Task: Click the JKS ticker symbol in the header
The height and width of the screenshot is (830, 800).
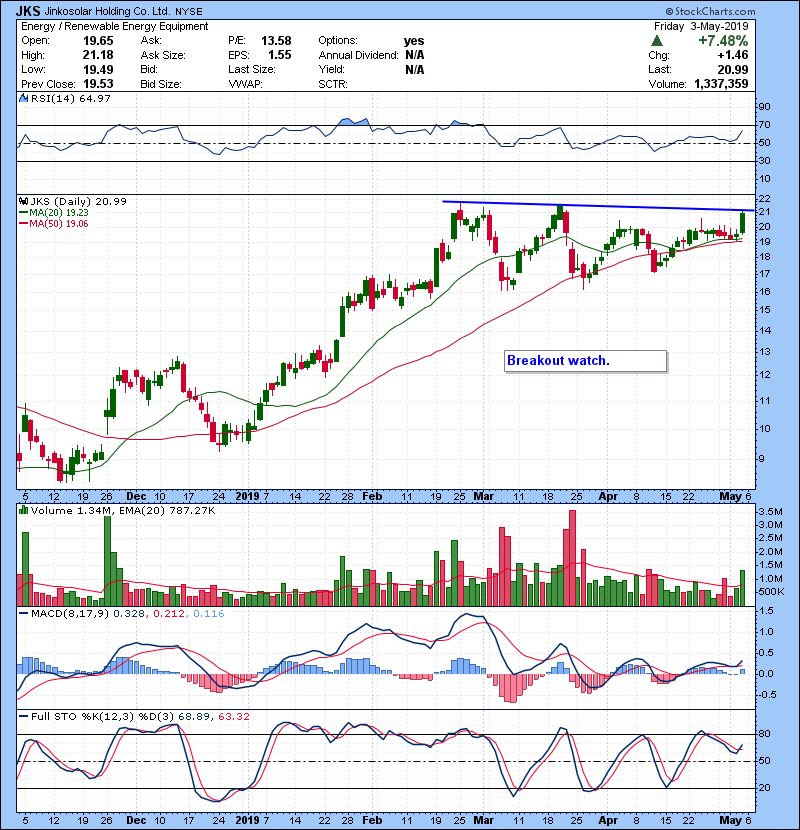Action: click(x=28, y=11)
